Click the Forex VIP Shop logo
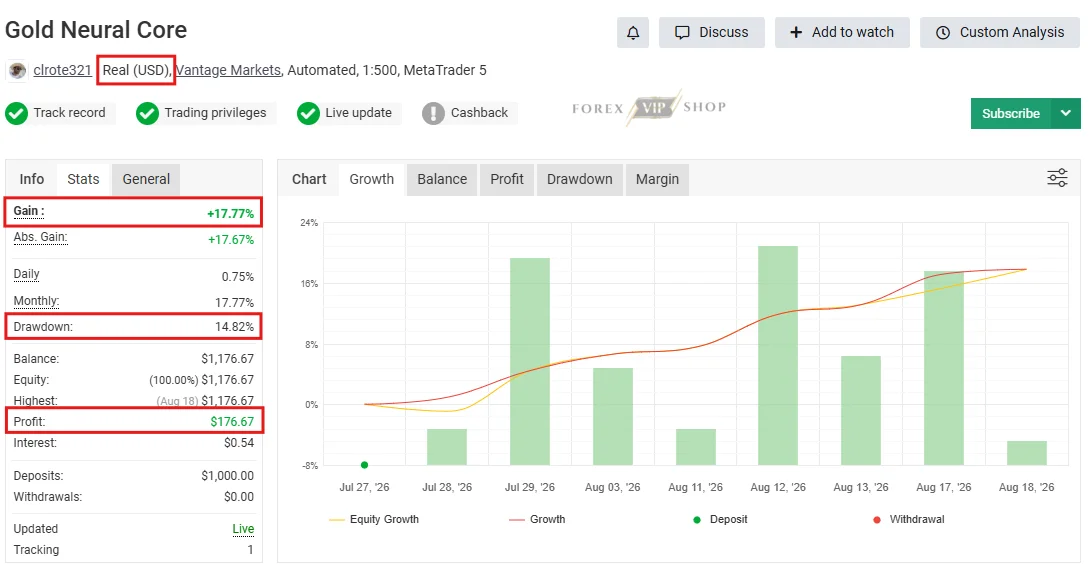This screenshot has width=1090, height=570. pyautogui.click(x=649, y=107)
